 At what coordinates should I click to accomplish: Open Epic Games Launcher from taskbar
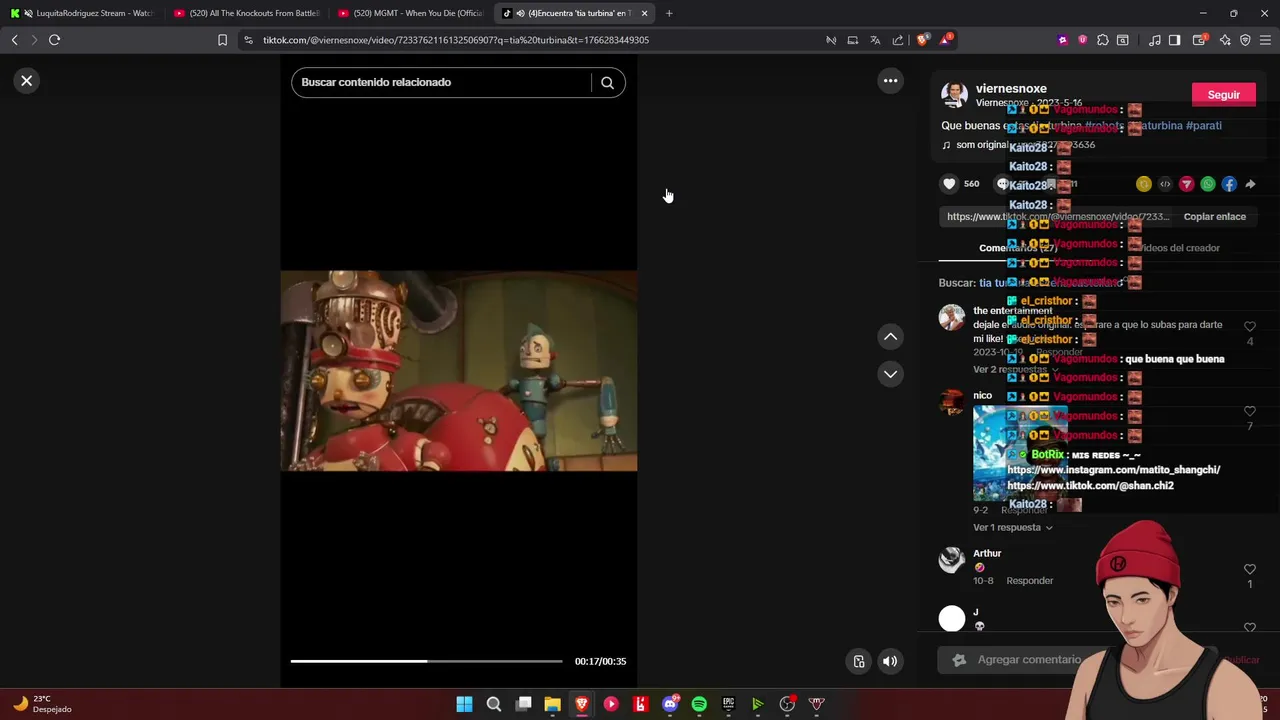coord(729,704)
